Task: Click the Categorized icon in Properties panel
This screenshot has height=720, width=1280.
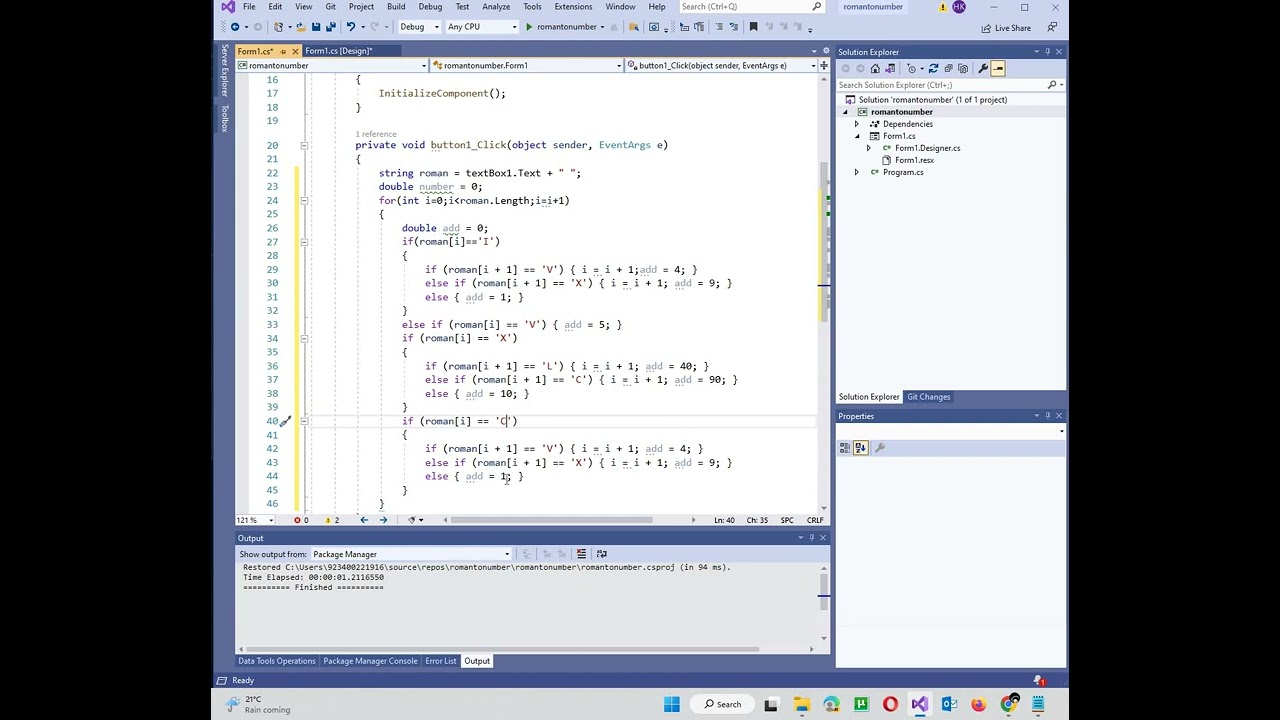Action: point(846,448)
